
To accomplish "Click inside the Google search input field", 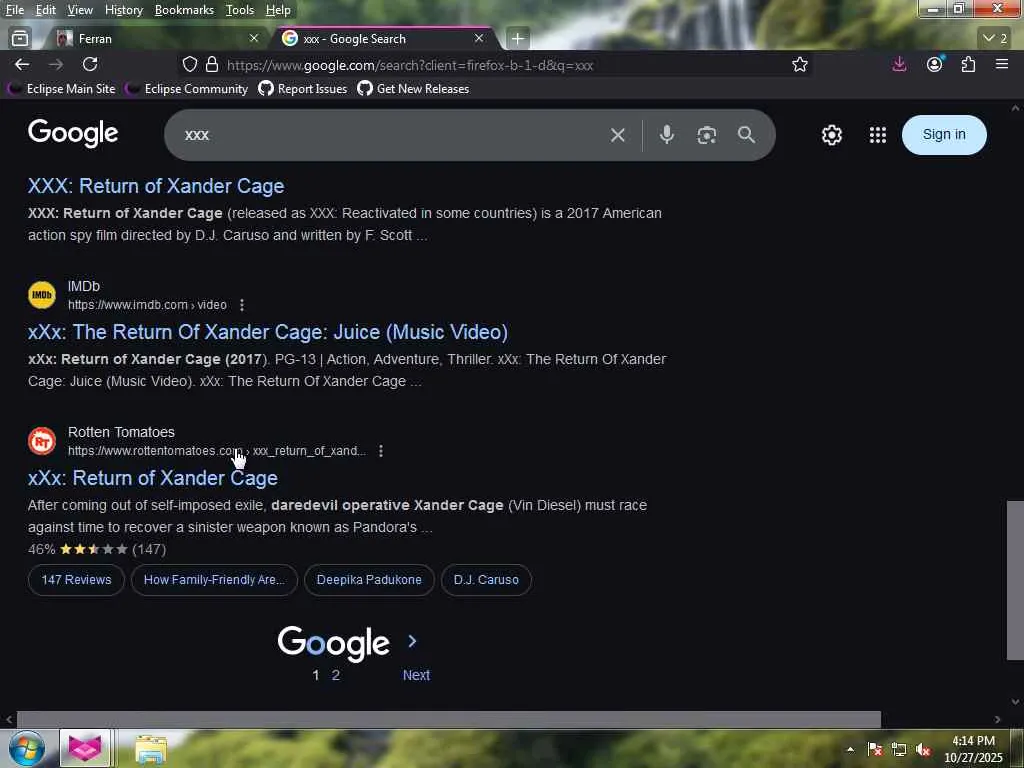I will click(x=392, y=135).
